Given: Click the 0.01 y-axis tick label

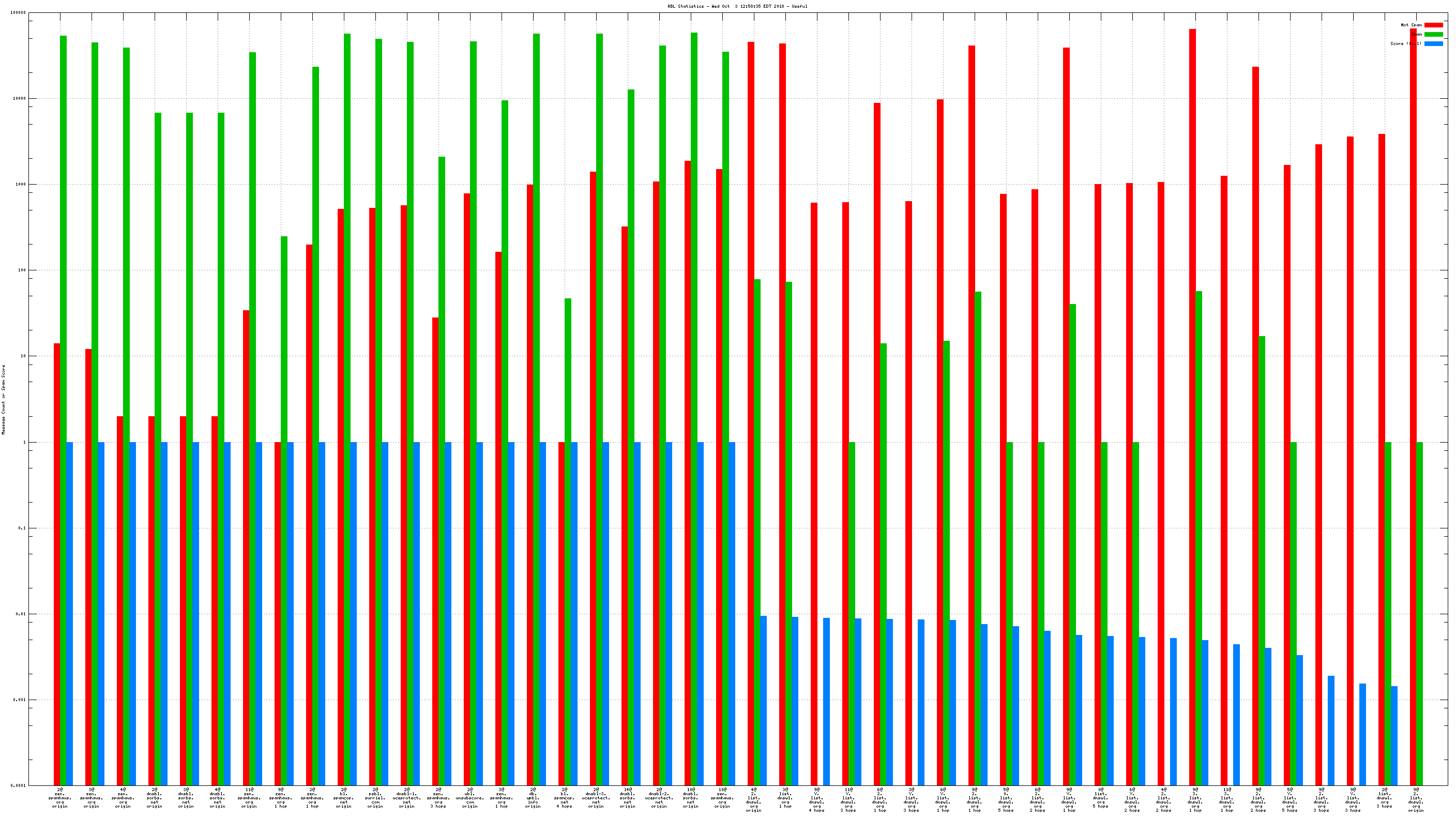Looking at the screenshot, I should tap(20, 614).
